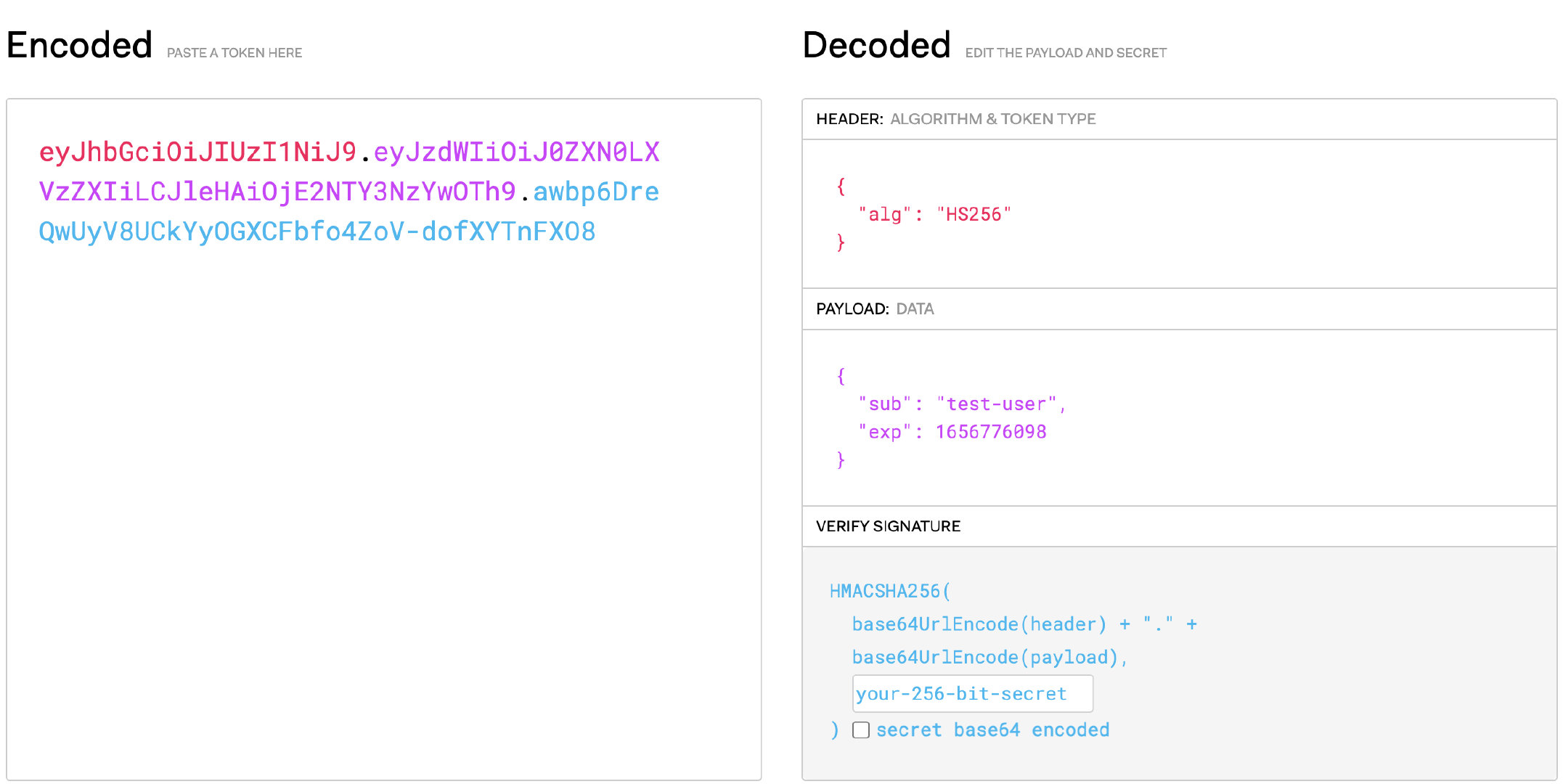Click the "sub" key in payload
1563x784 pixels.
(884, 404)
